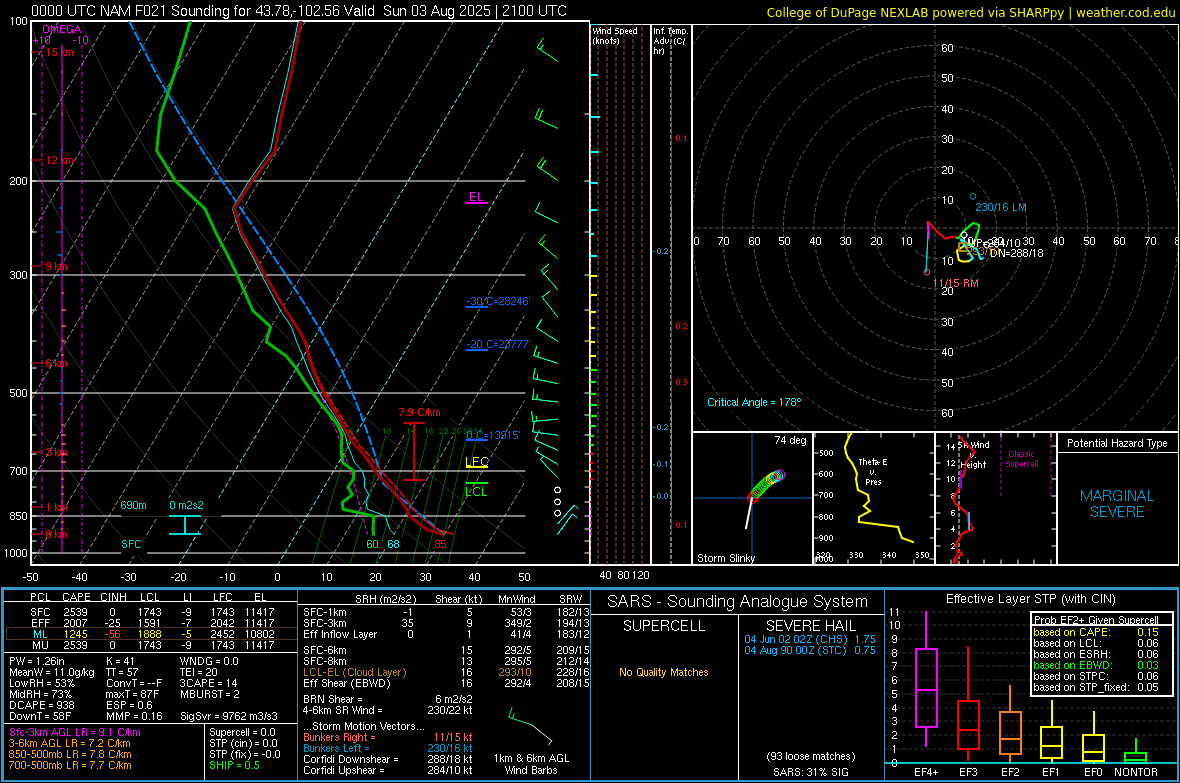Viewport: 1180px width, 783px height.
Task: Click the 1km & 6km AGL wind barbs graphic
Action: (531, 727)
